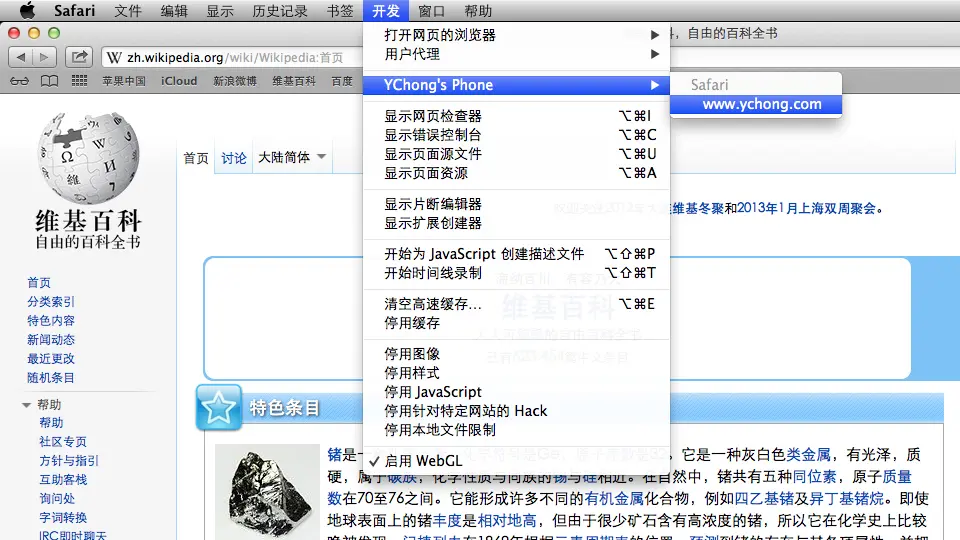The width and height of the screenshot is (960, 540).
Task: Switch to 讨论 tab
Action: (x=233, y=158)
